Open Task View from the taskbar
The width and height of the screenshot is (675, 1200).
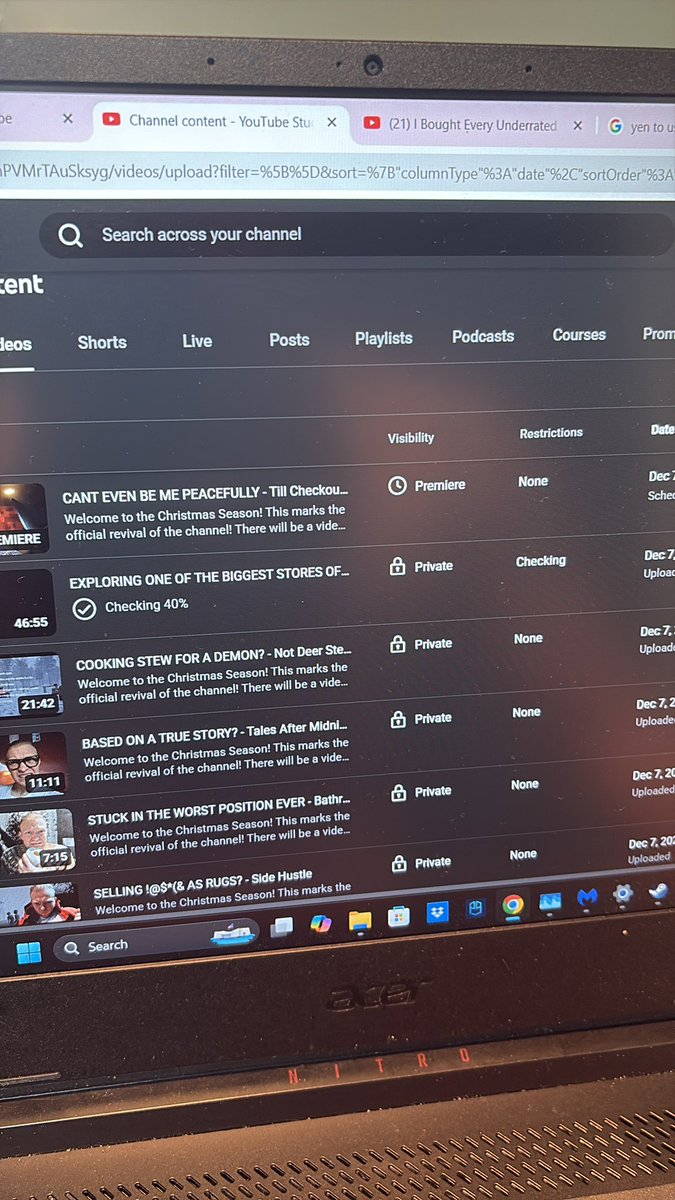pyautogui.click(x=282, y=926)
